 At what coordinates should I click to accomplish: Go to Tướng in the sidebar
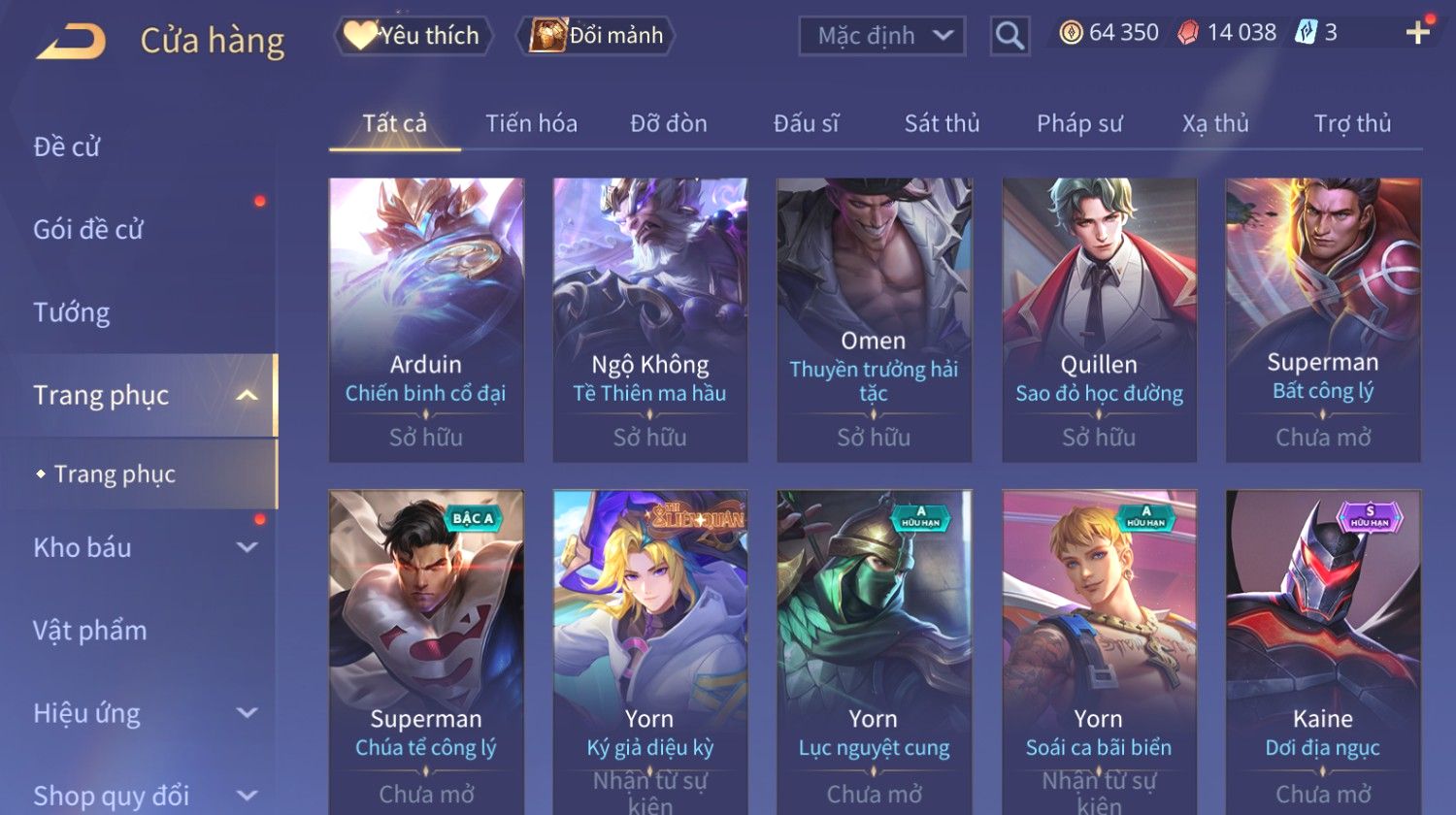pyautogui.click(x=72, y=312)
